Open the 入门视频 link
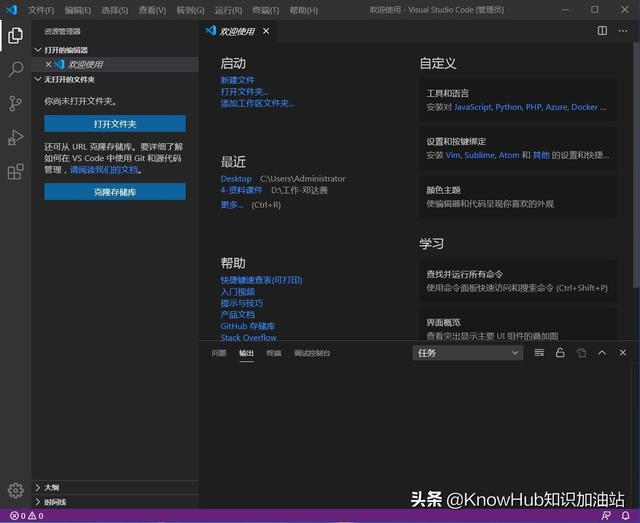Image resolution: width=640 pixels, height=523 pixels. (x=238, y=292)
